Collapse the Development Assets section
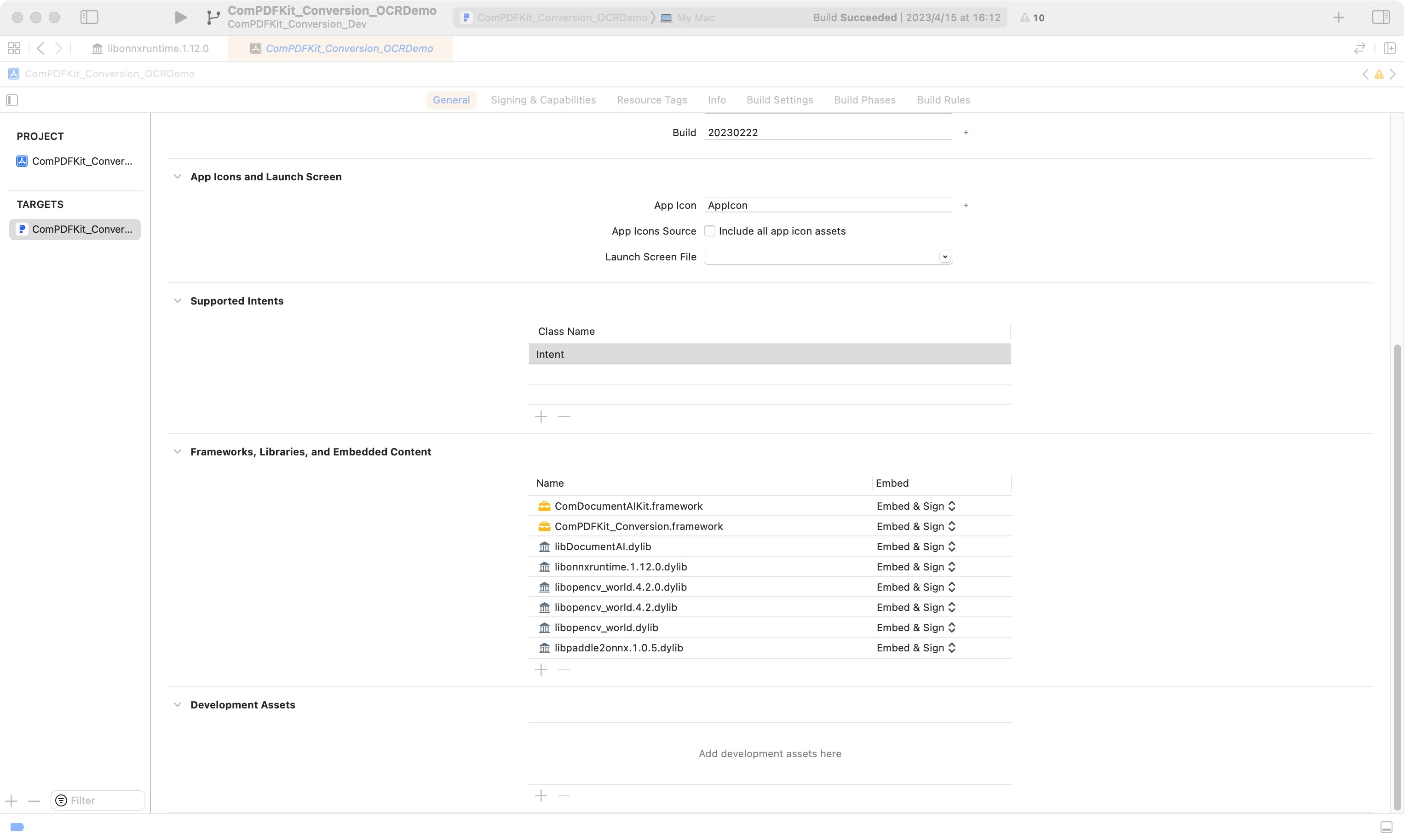The height and width of the screenshot is (840, 1404). pos(178,705)
